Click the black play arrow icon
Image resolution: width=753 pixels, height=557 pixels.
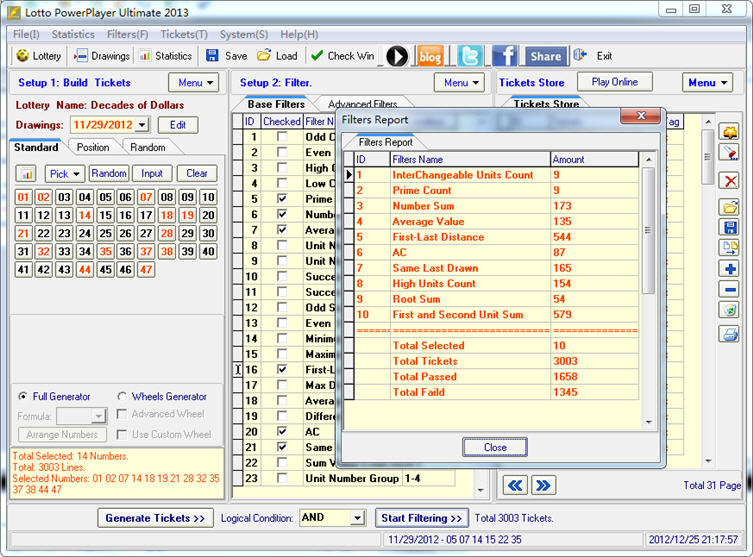coord(397,56)
